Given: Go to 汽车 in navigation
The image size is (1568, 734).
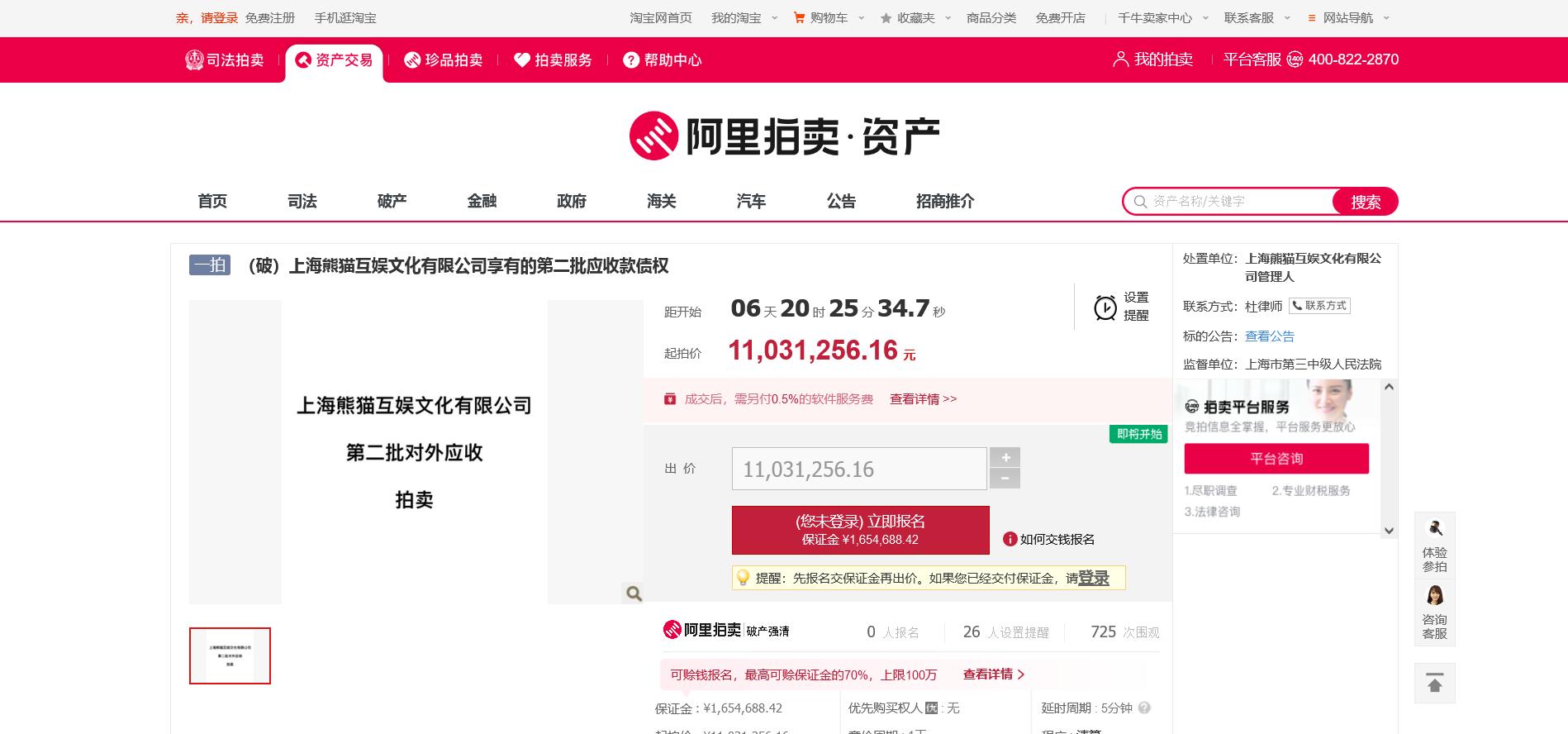Looking at the screenshot, I should point(751,201).
